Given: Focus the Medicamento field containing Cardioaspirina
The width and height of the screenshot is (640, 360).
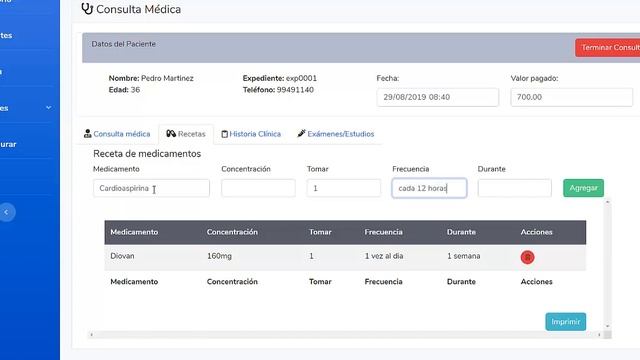Looking at the screenshot, I should [151, 188].
